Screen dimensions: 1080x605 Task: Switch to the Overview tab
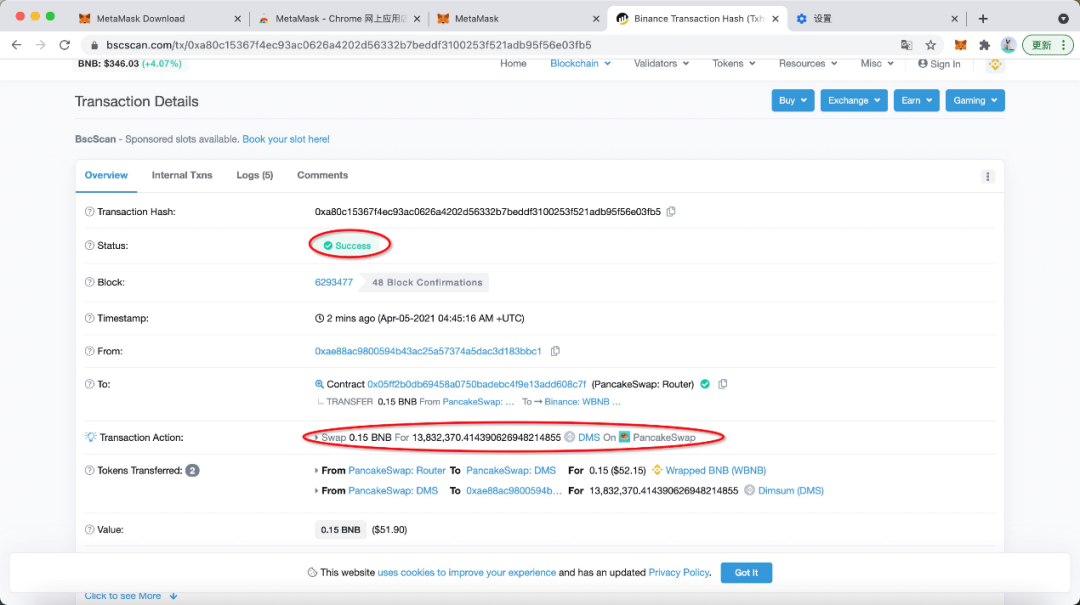[106, 175]
